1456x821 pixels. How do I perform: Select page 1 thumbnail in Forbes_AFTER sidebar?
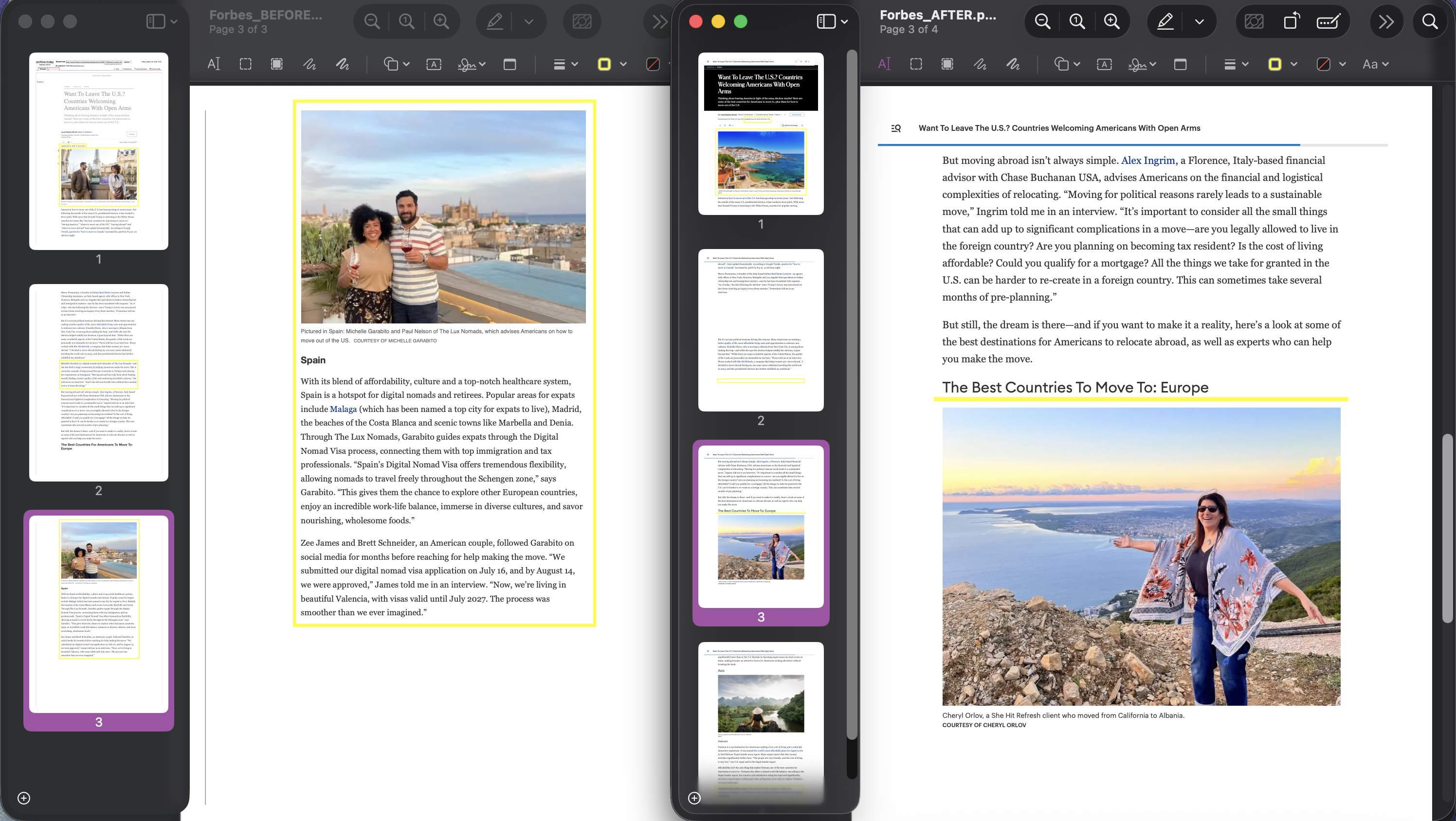[761, 133]
